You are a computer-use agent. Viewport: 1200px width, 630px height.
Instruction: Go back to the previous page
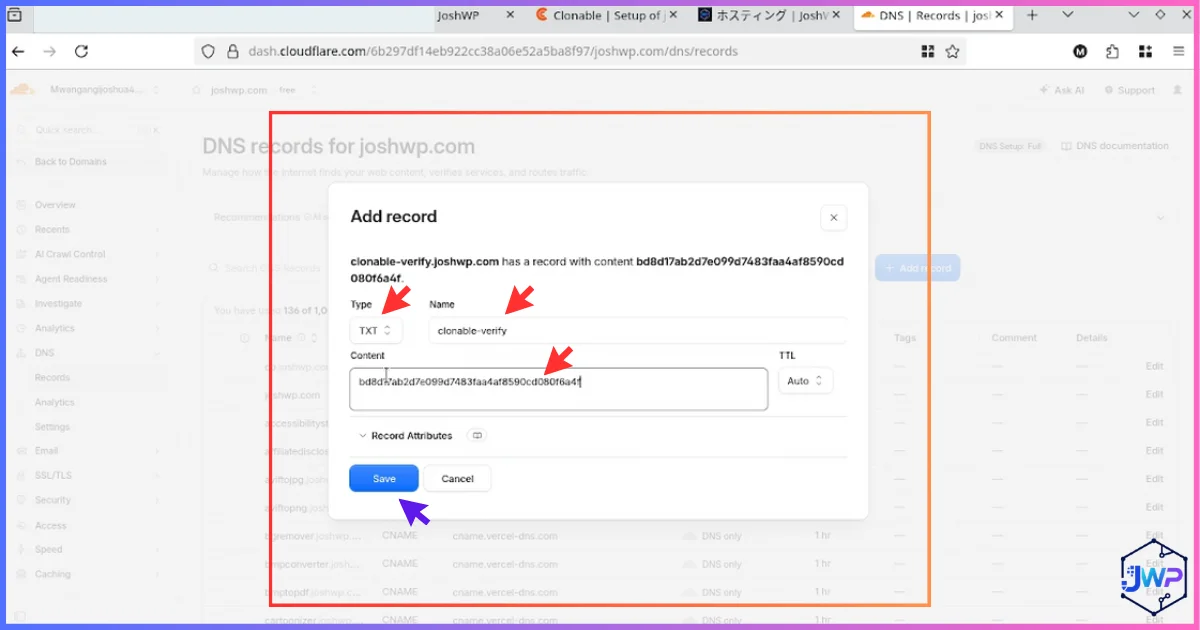click(x=19, y=51)
